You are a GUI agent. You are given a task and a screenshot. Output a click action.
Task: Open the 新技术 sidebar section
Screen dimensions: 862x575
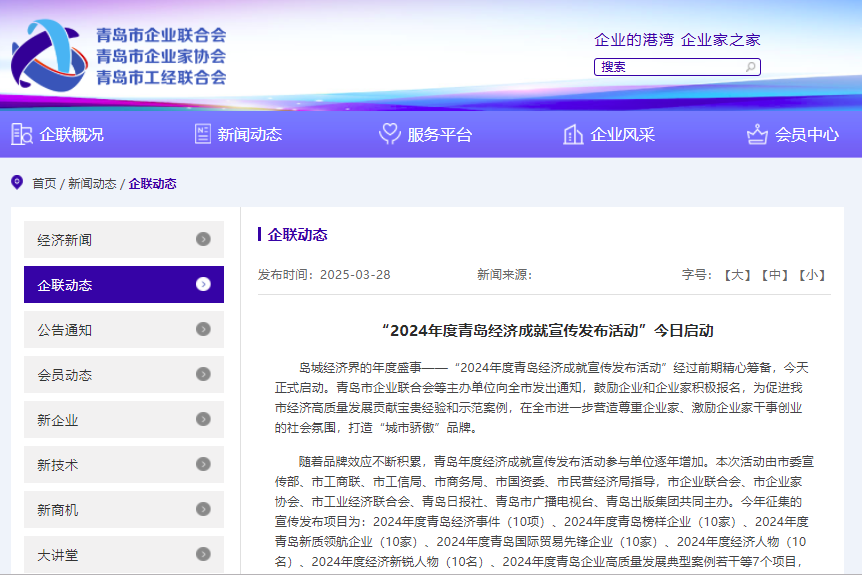click(x=123, y=465)
